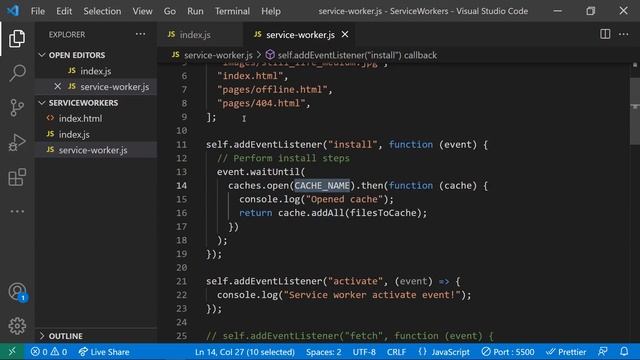Switch to the index.js editor tab
Image resolution: width=640 pixels, height=360 pixels.
(x=195, y=35)
